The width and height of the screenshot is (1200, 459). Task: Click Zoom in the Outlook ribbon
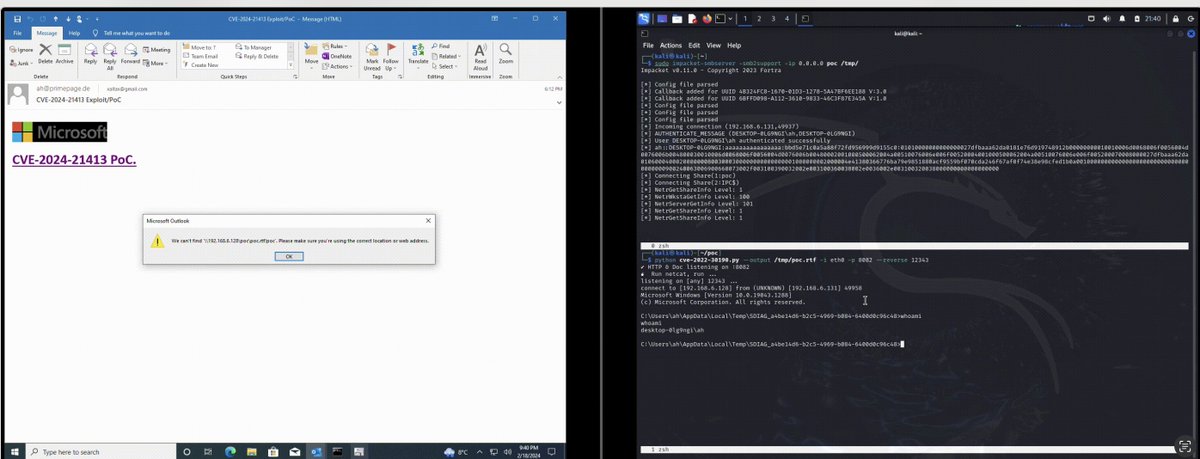(x=506, y=54)
